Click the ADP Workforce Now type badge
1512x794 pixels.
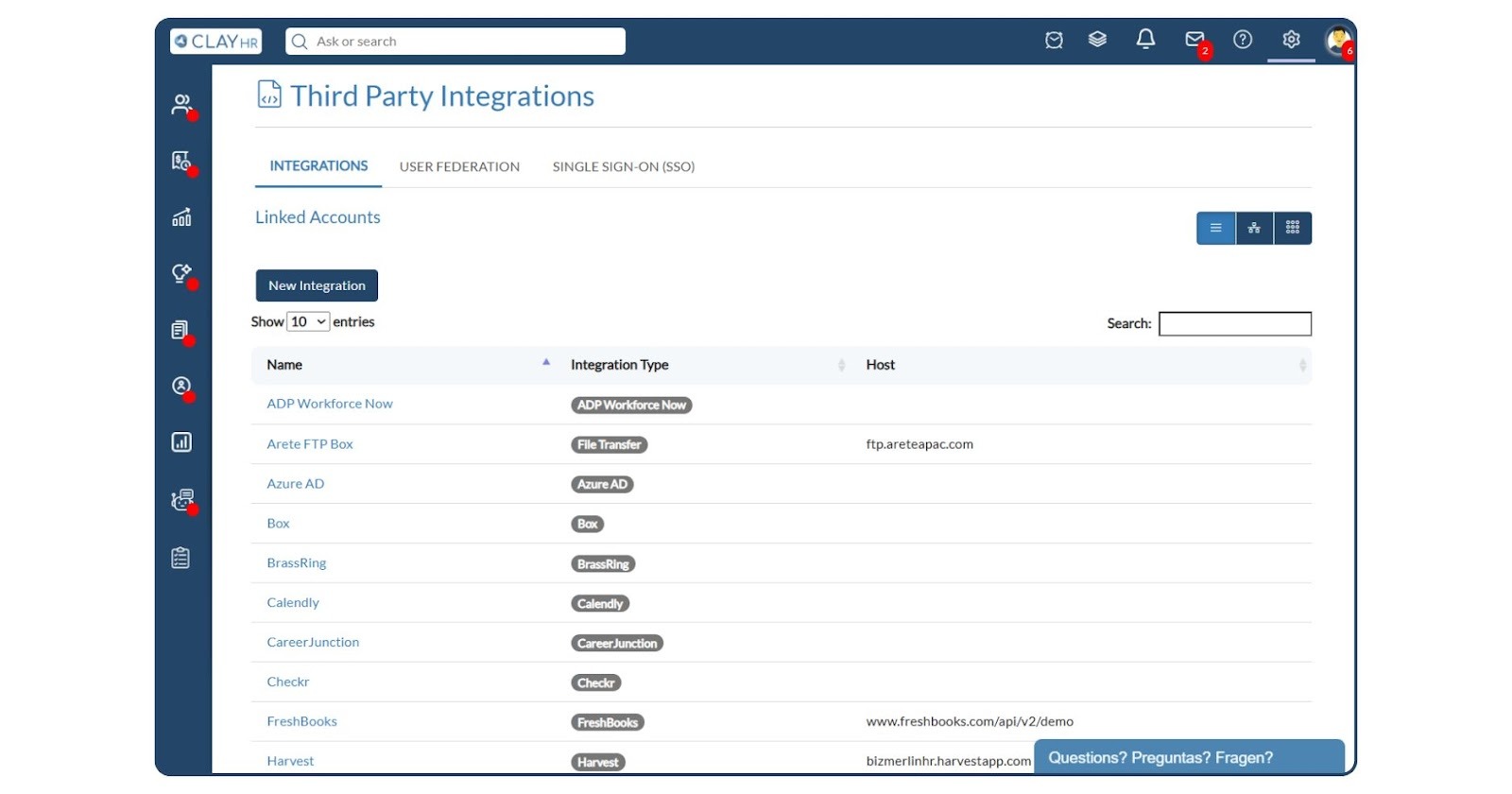point(631,406)
